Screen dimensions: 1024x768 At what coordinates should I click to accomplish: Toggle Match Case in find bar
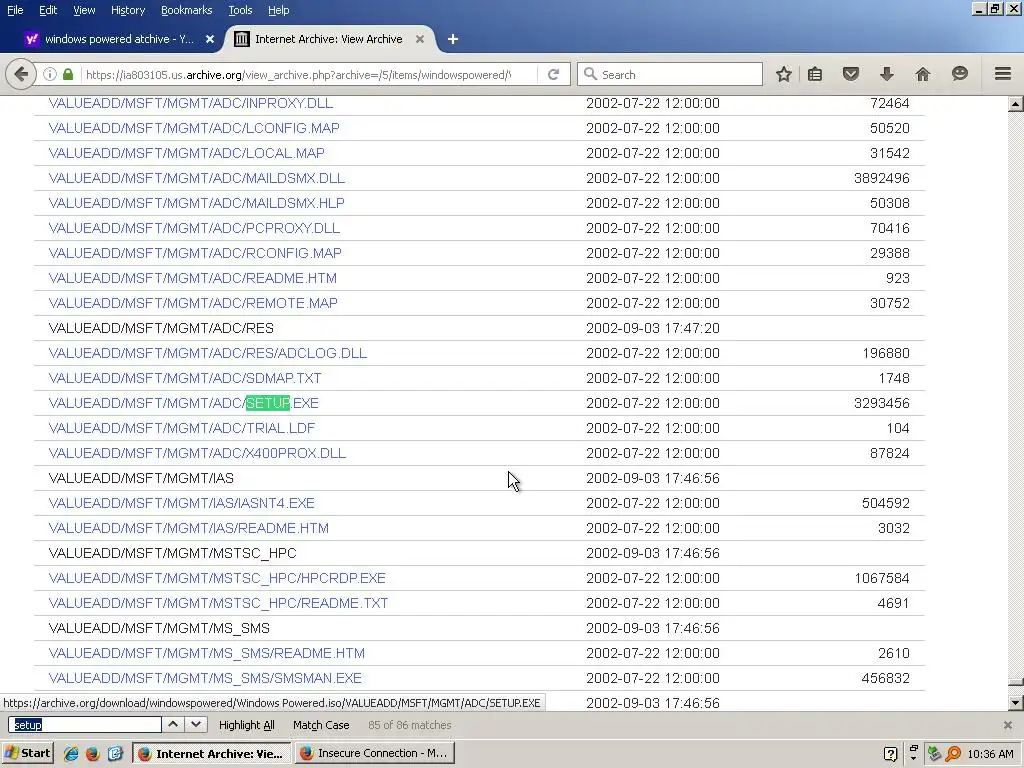click(321, 725)
